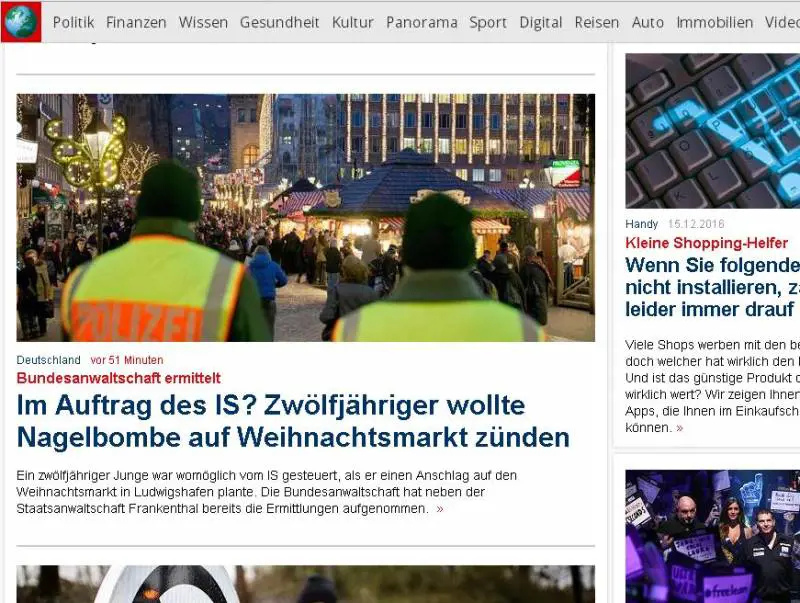The image size is (800, 603).
Task: Open the darts players thumbnail
Action: click(x=712, y=536)
